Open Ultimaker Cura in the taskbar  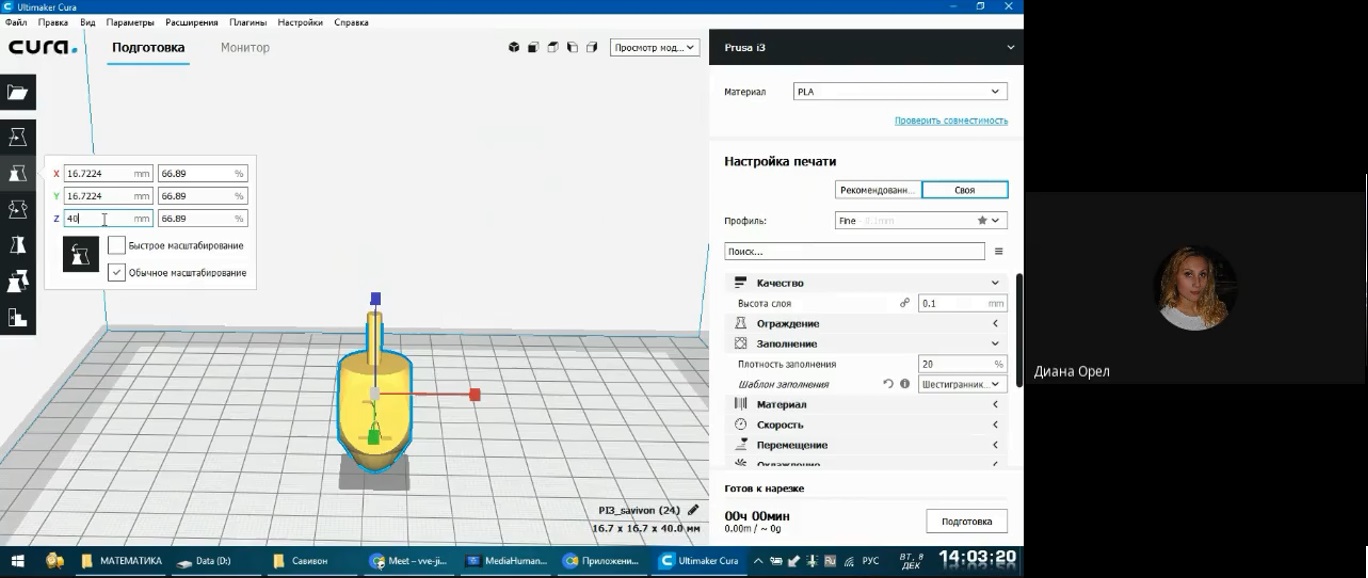[x=699, y=561]
